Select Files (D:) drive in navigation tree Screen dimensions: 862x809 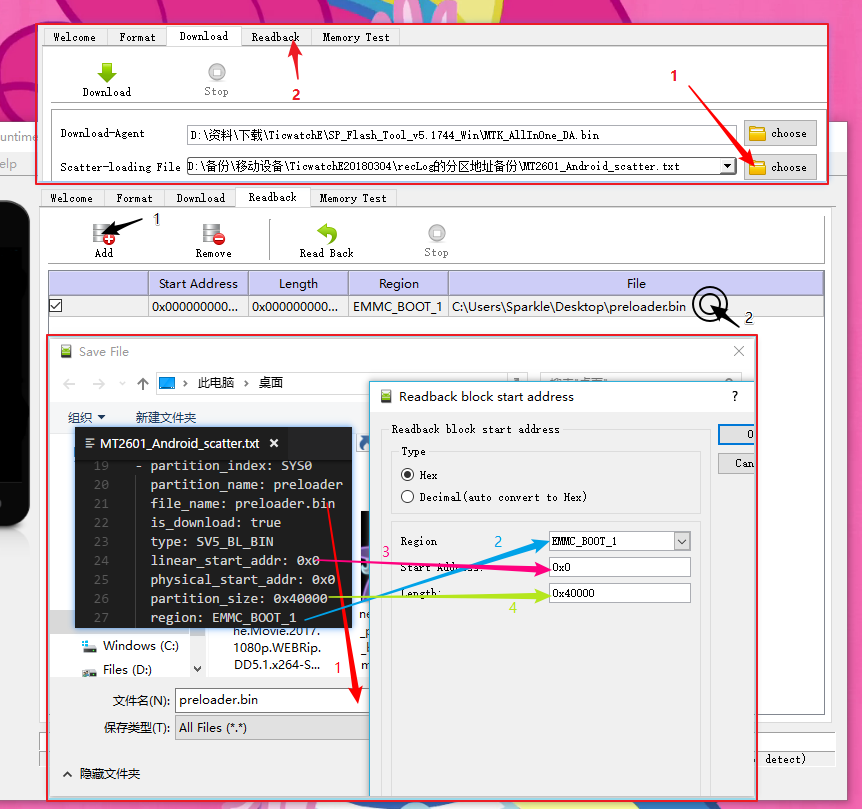pos(118,670)
